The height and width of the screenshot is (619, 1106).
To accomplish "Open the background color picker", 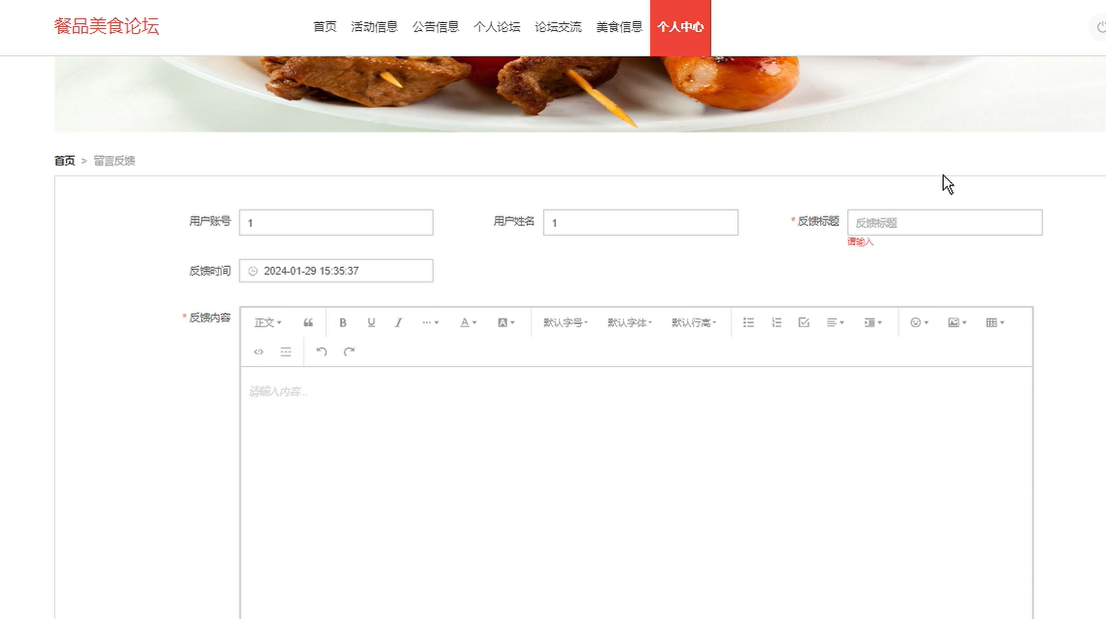I will [x=506, y=322].
